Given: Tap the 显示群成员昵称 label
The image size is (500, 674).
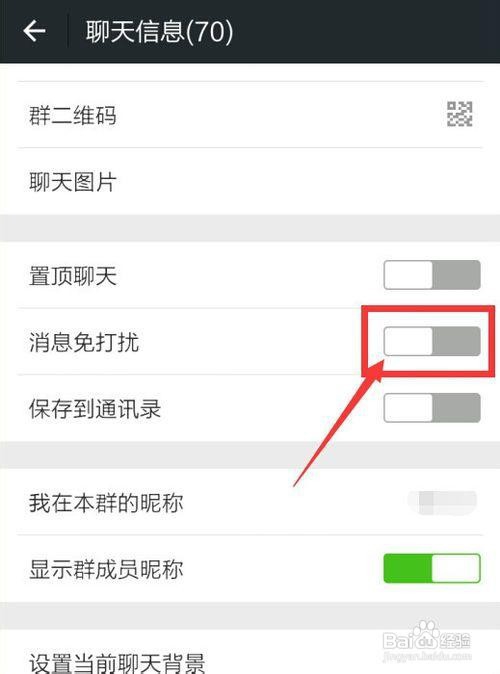Looking at the screenshot, I should (106, 569).
